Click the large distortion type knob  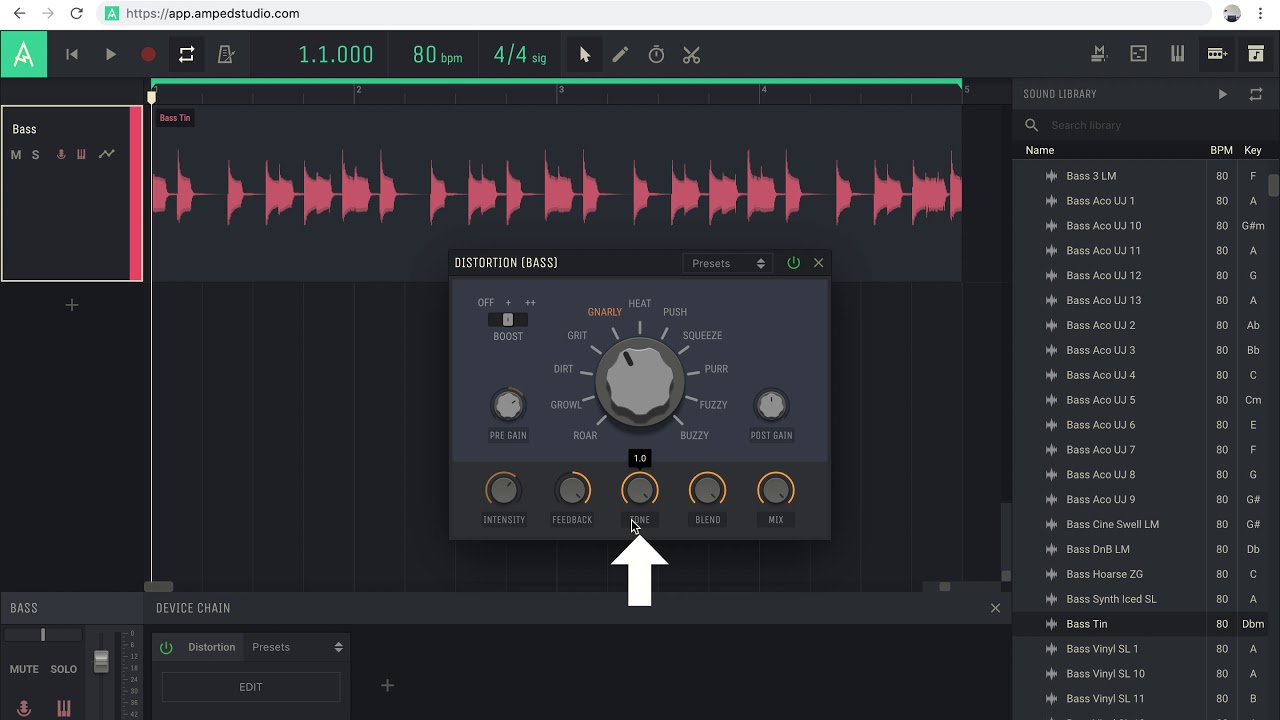(640, 382)
